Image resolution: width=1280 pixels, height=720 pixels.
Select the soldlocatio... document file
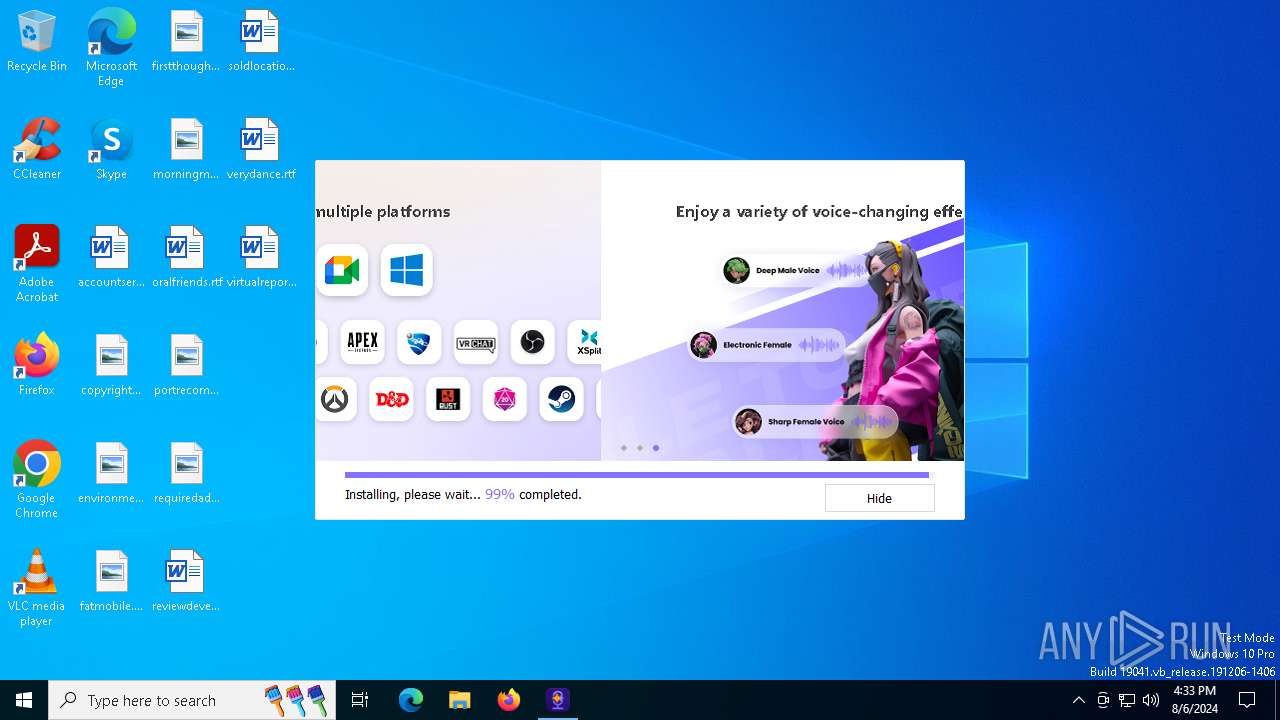(261, 42)
